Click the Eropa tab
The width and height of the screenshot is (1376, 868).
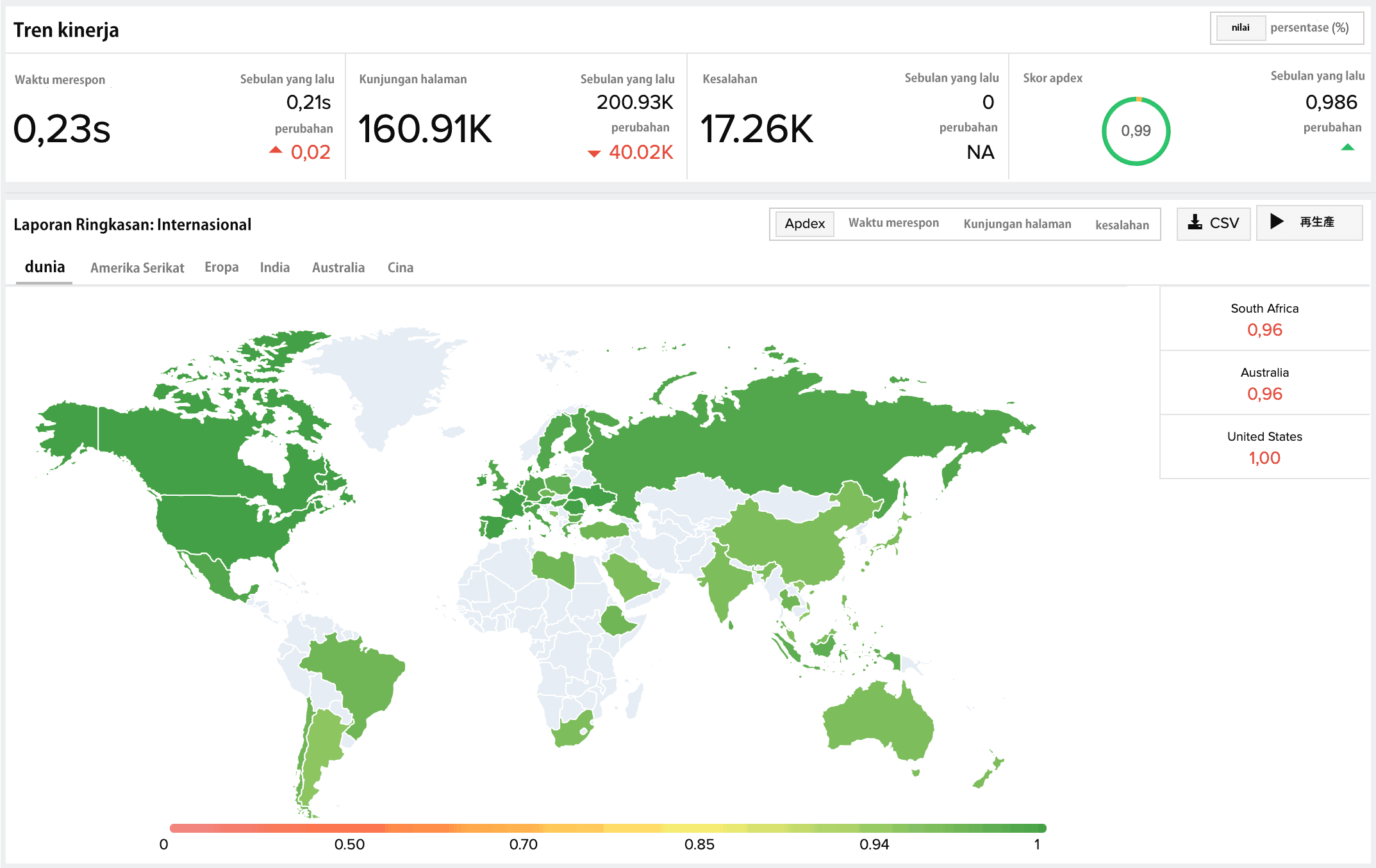click(221, 267)
